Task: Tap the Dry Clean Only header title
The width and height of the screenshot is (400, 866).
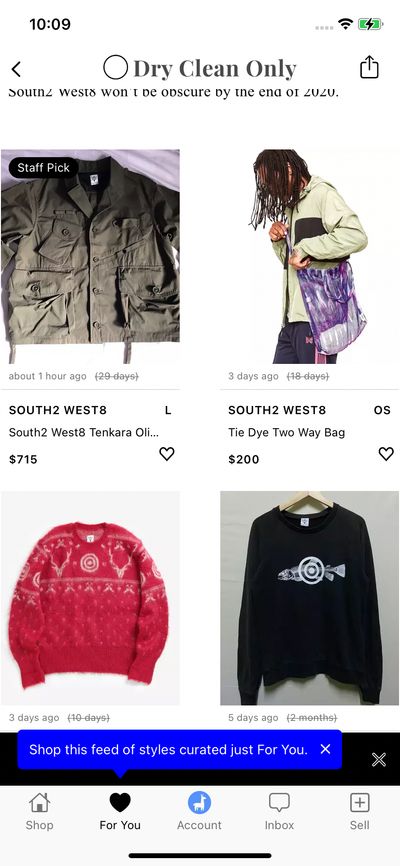Action: 215,69
